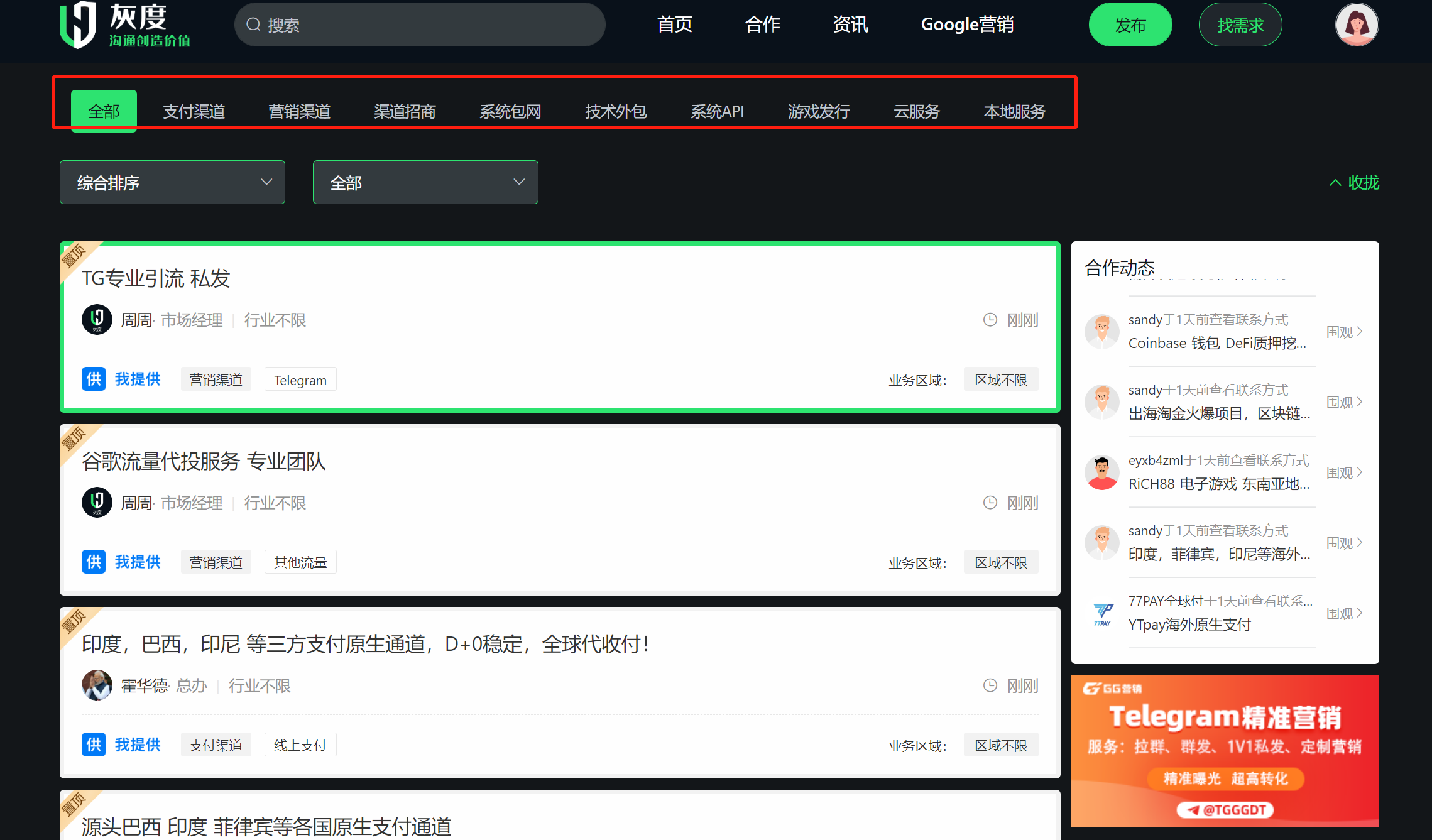Click the Telegram tag
Viewport: 1432px width, 840px height.
tap(300, 379)
